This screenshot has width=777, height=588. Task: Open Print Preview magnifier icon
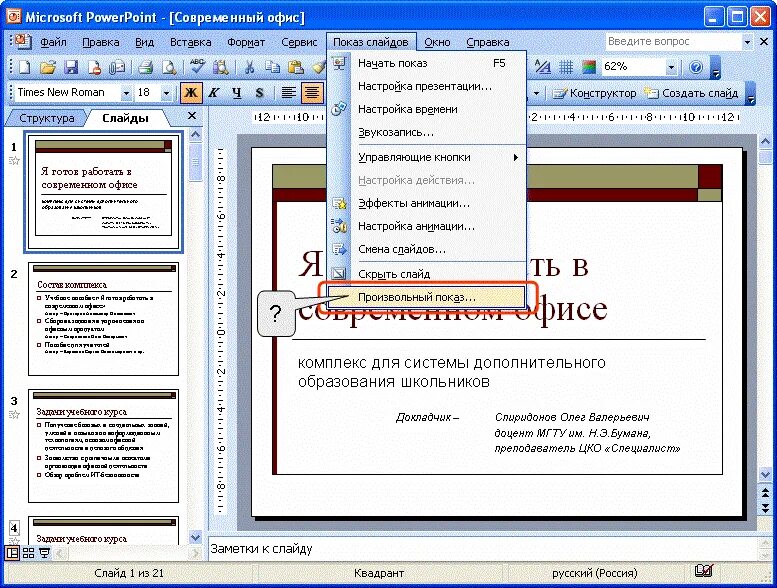(x=169, y=67)
